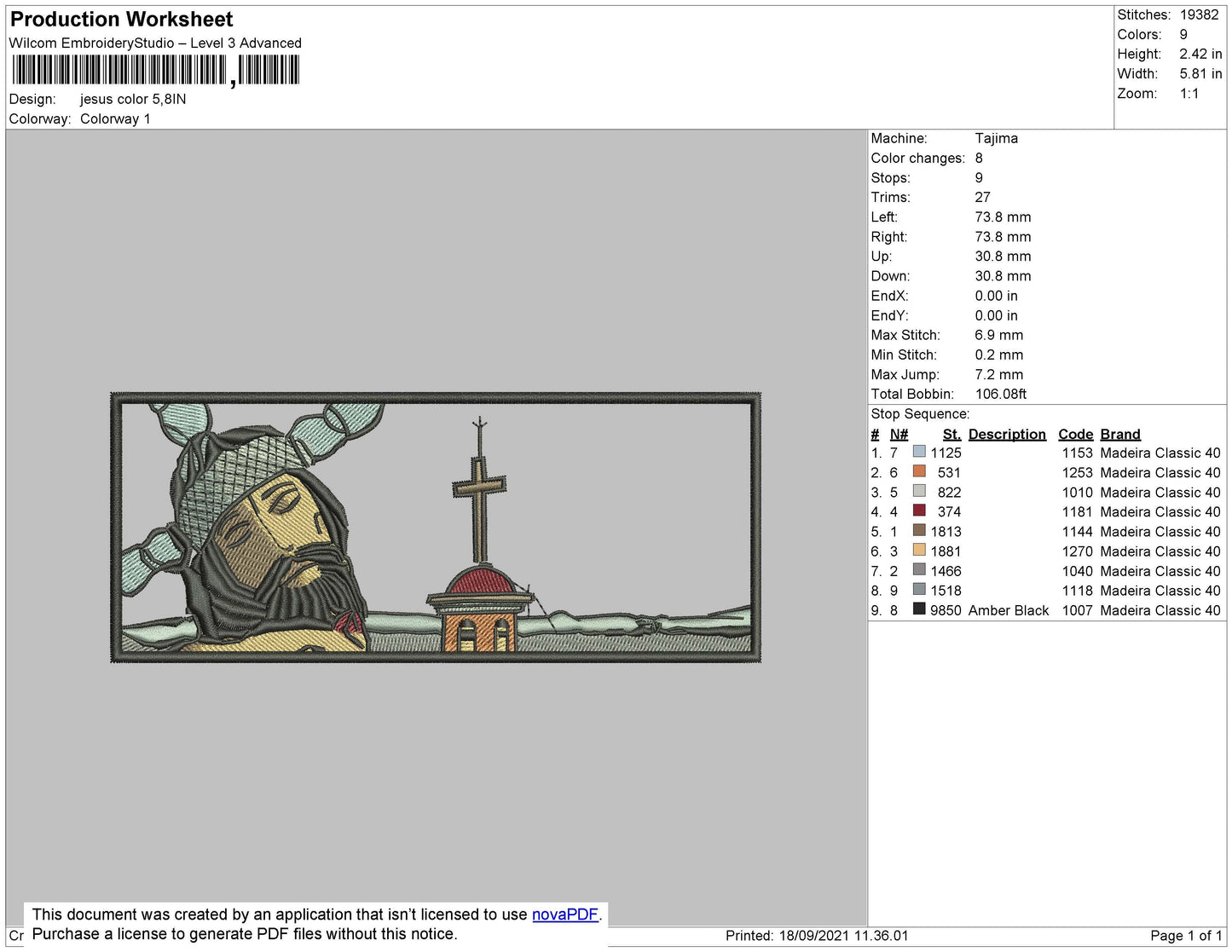Click the 'St.' column header

(x=951, y=435)
